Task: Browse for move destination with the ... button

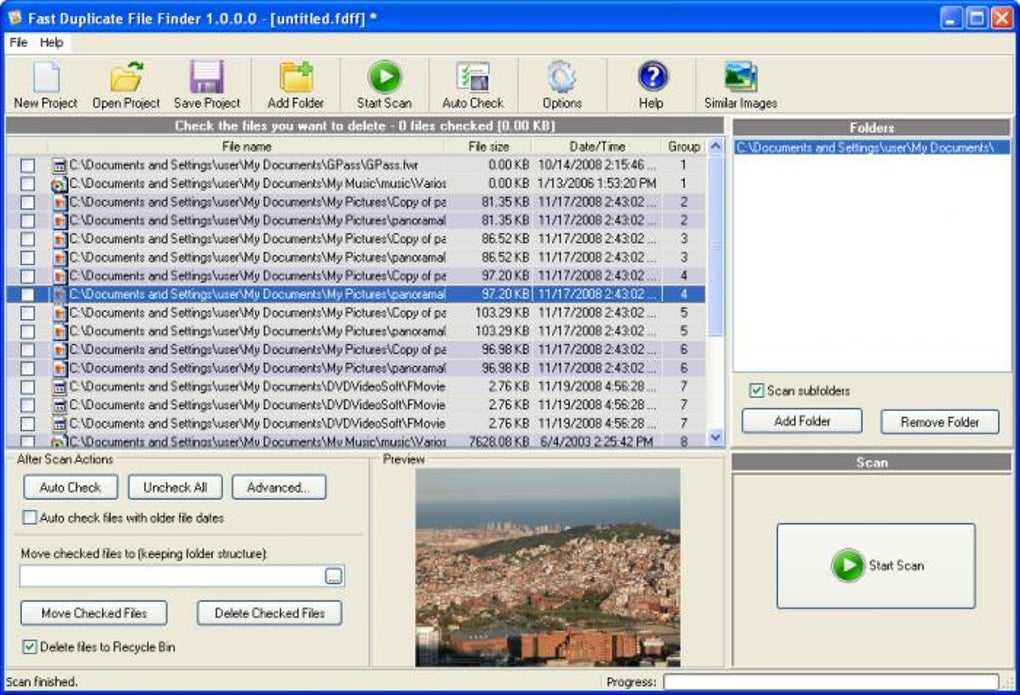Action: click(333, 576)
